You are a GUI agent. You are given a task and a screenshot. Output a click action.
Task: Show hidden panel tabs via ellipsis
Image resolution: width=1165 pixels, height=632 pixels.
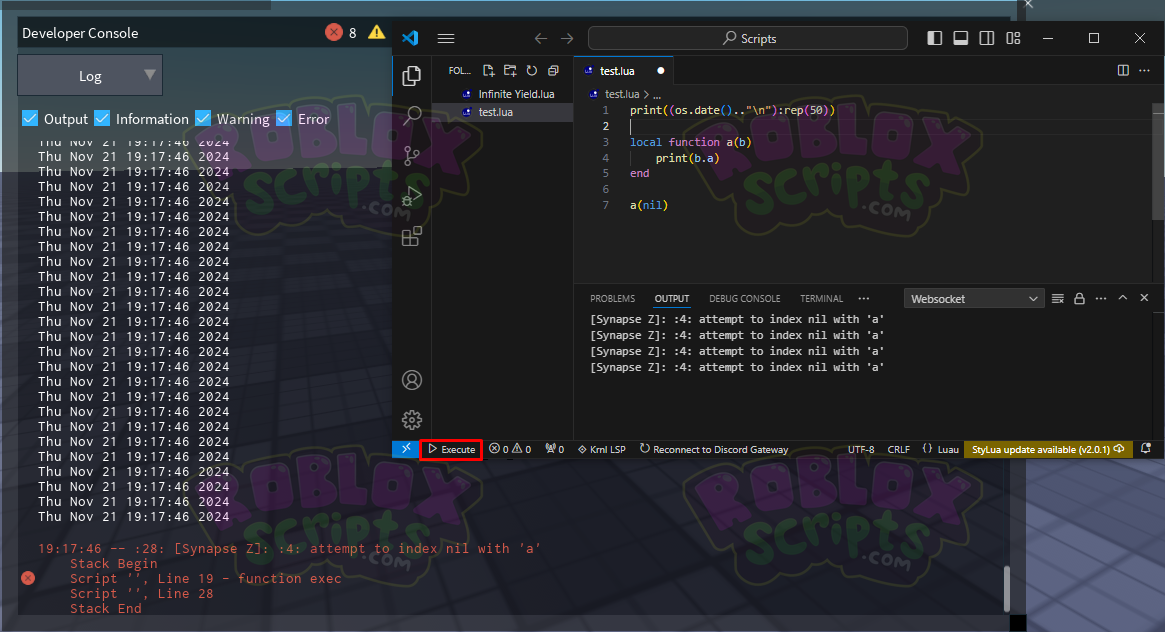click(x=863, y=299)
